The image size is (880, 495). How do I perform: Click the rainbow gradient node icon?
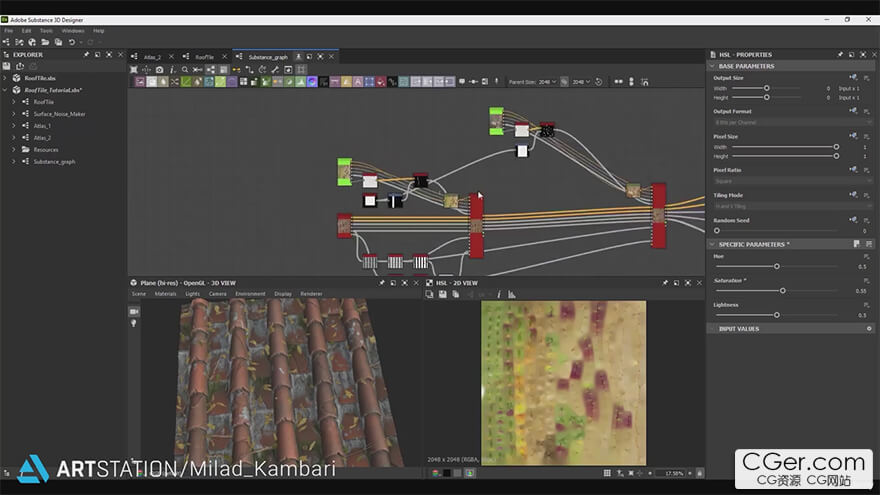pyautogui.click(x=312, y=82)
